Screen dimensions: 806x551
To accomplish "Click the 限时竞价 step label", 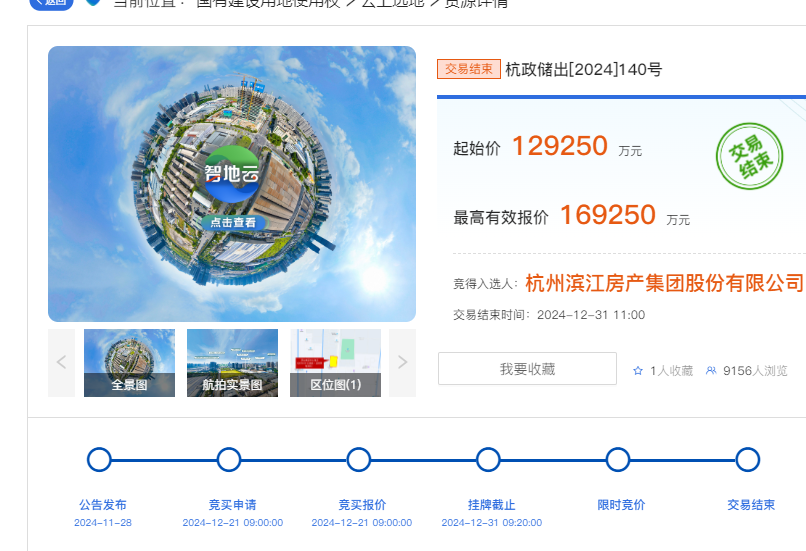I will [621, 505].
